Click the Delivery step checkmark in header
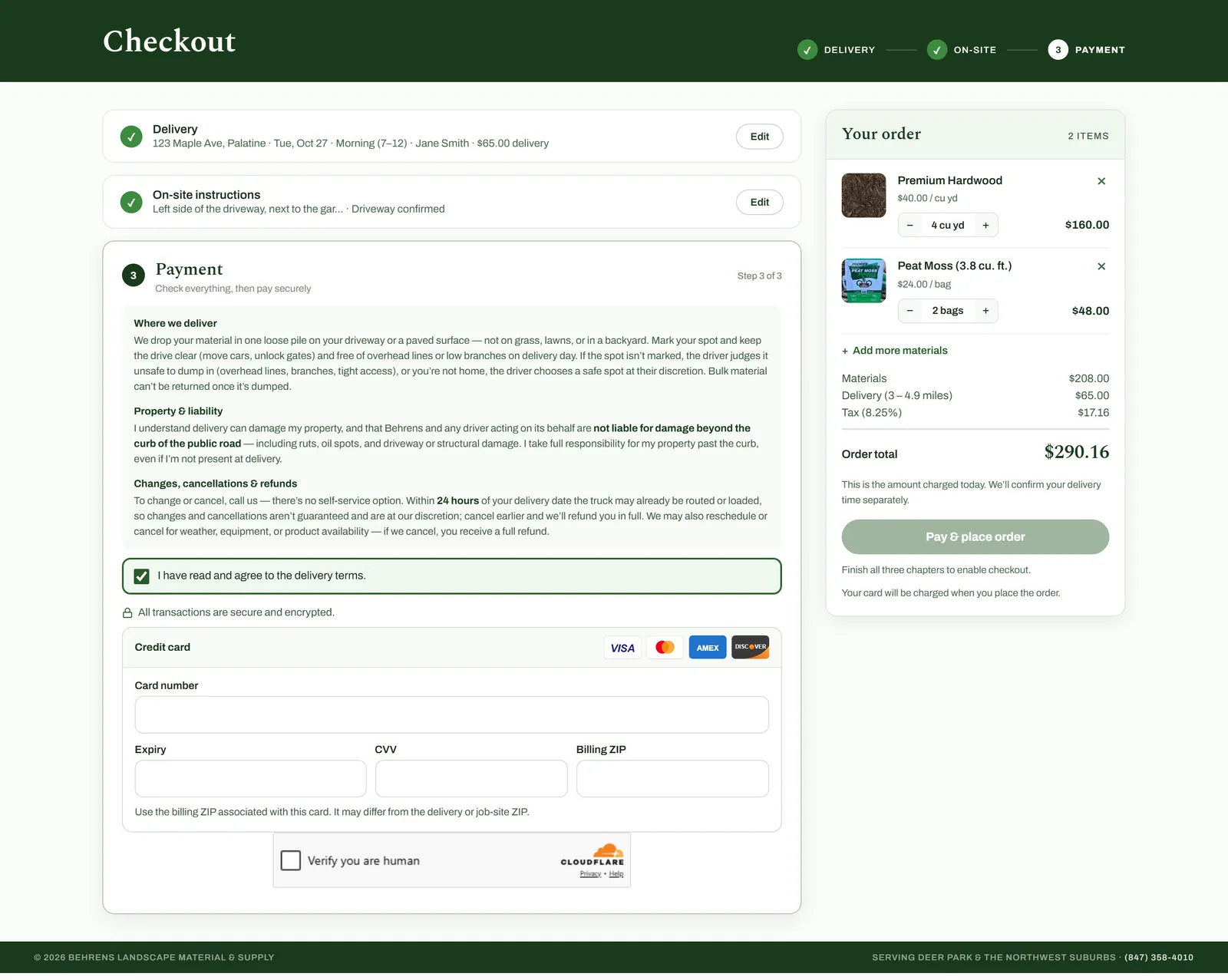The height and width of the screenshot is (980, 1228). (807, 50)
